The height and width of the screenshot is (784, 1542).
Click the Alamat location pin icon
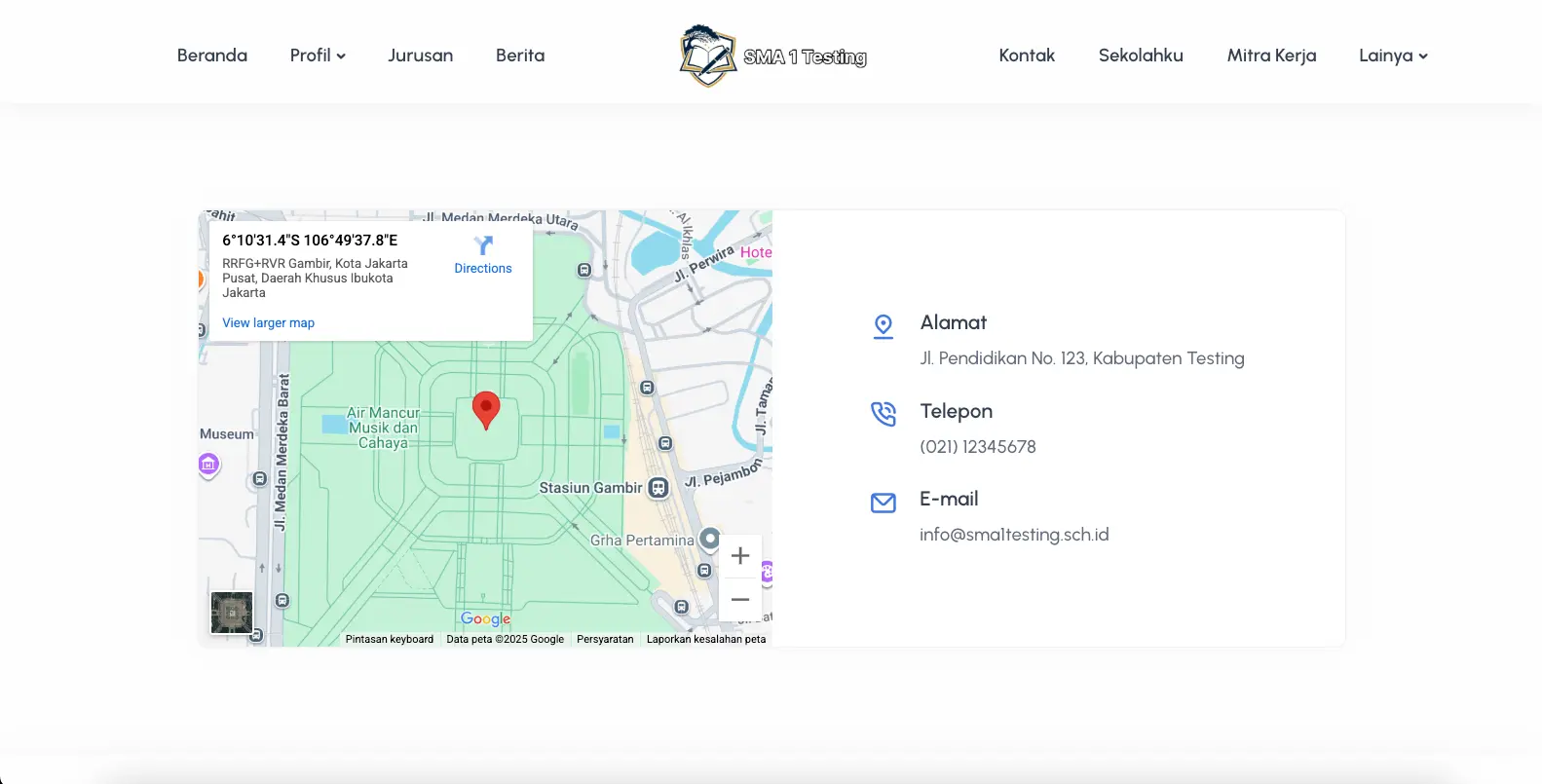click(883, 326)
